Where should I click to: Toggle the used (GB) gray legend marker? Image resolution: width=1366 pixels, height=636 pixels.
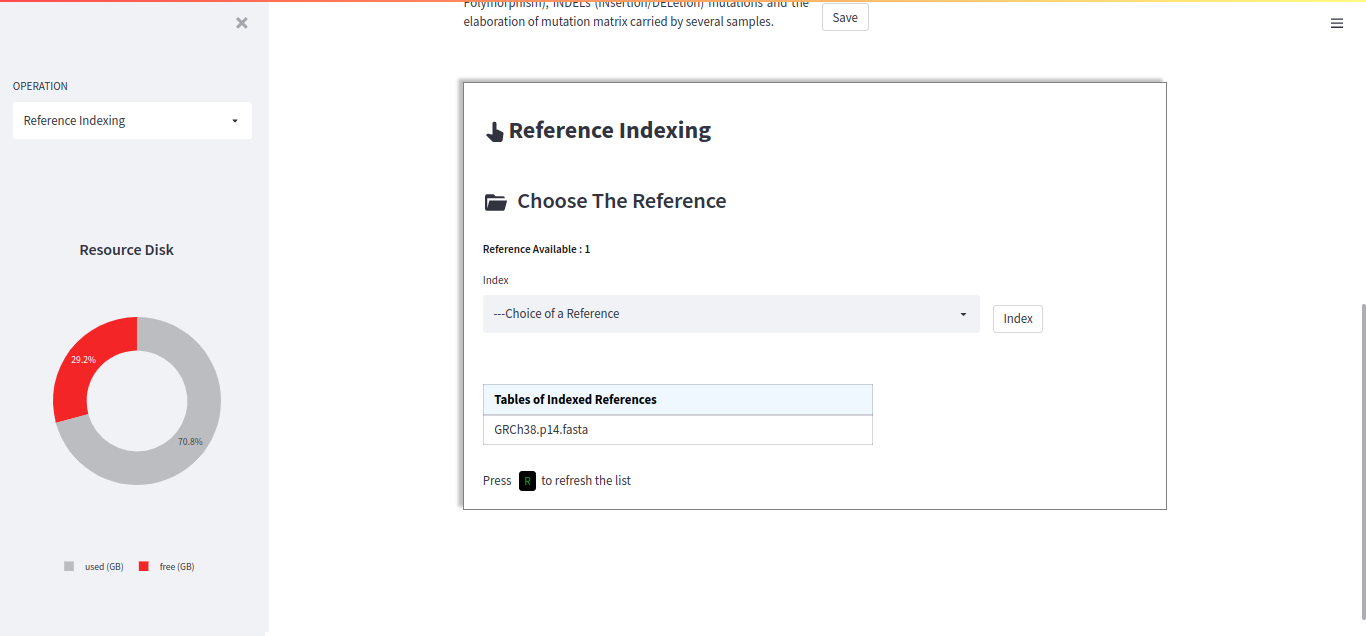click(69, 566)
